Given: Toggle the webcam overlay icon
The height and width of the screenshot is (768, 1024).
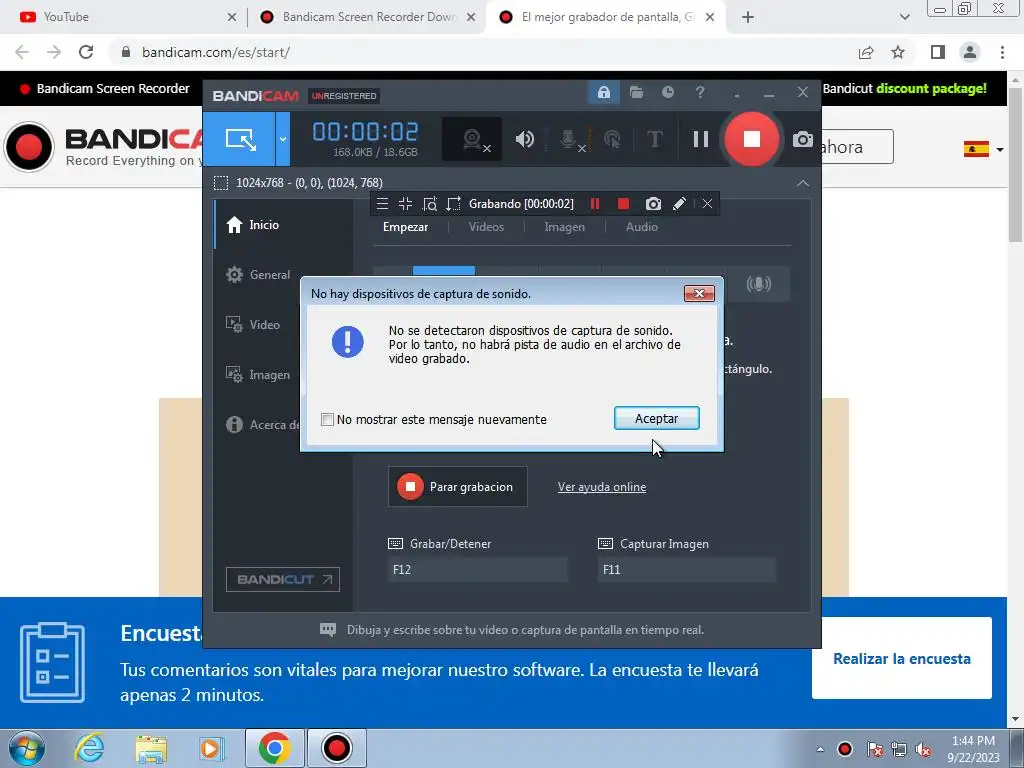Looking at the screenshot, I should [472, 139].
